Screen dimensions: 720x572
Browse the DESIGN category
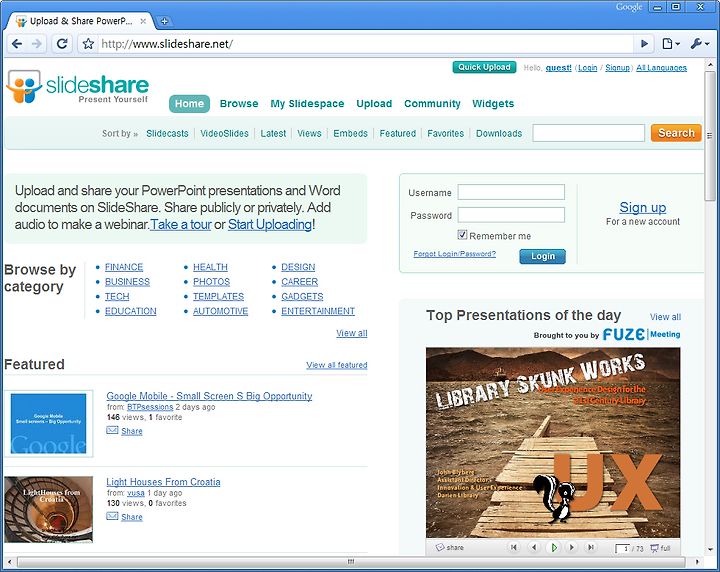(298, 267)
